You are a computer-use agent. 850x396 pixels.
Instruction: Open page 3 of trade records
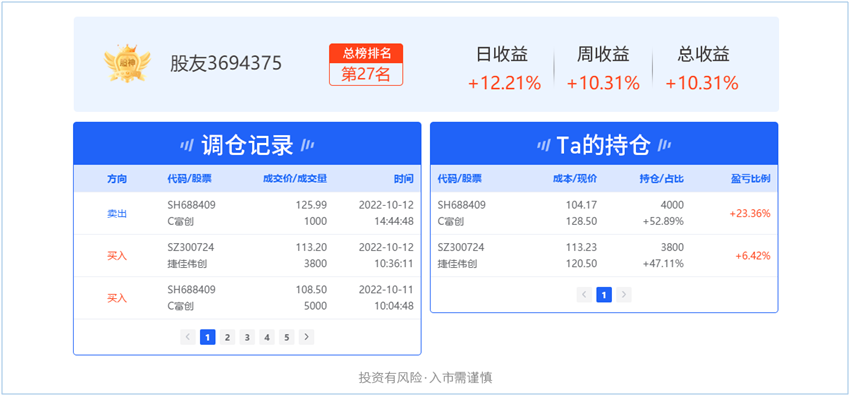tap(247, 337)
